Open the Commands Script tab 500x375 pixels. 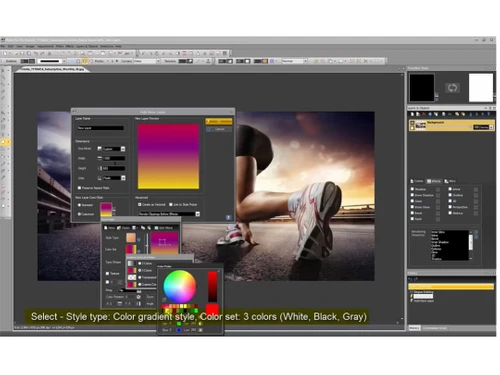point(435,328)
